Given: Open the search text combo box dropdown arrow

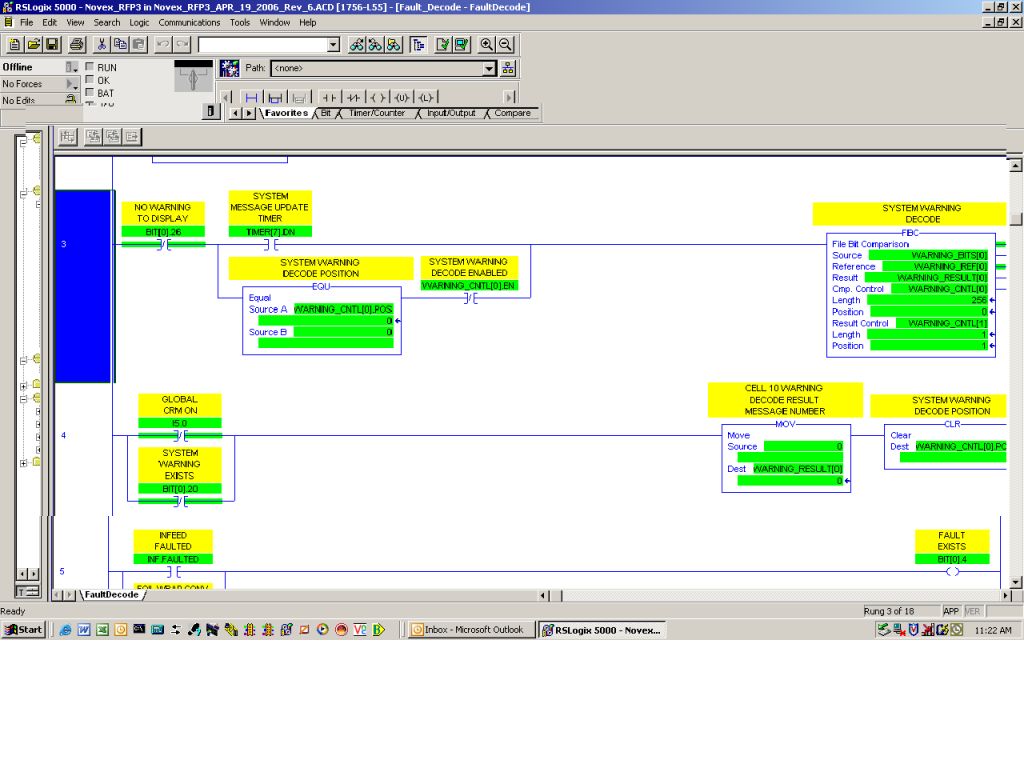Looking at the screenshot, I should tap(334, 44).
